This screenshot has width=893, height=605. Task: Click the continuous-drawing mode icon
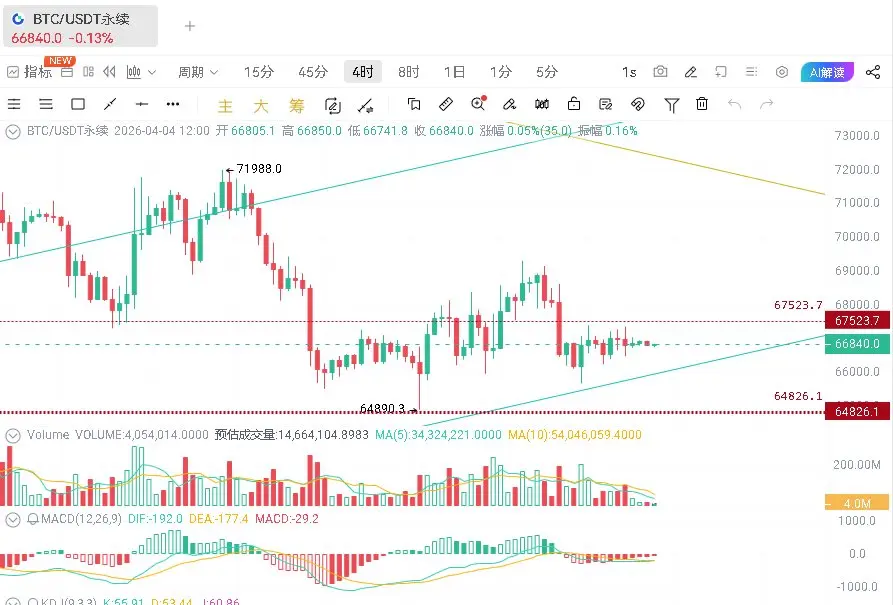point(333,106)
